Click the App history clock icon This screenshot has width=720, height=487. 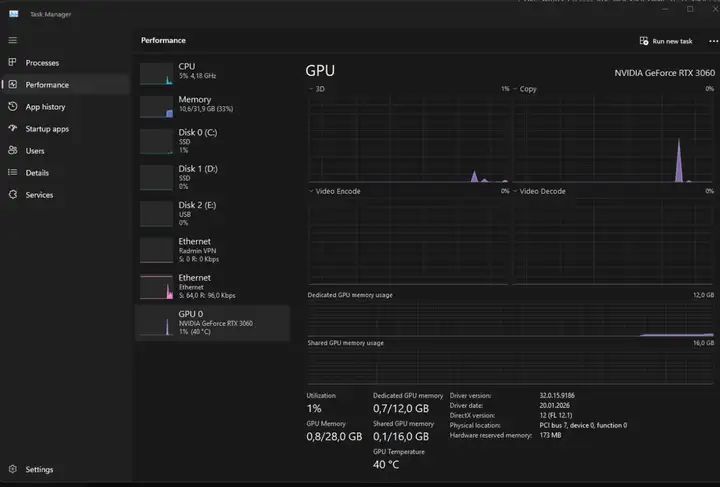[12, 106]
